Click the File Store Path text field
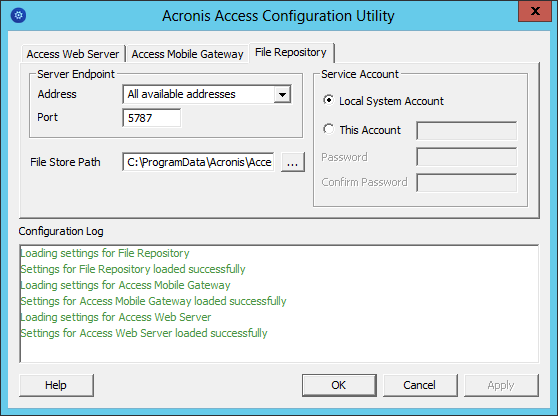 [x=199, y=162]
